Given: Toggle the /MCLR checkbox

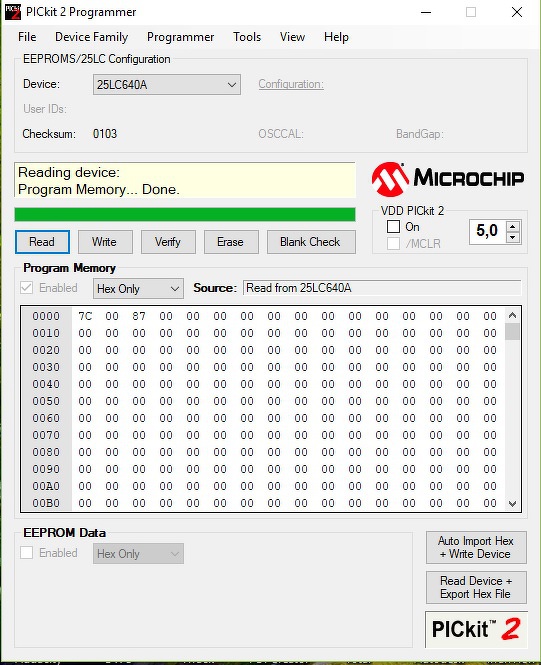Looking at the screenshot, I should click(x=393, y=243).
